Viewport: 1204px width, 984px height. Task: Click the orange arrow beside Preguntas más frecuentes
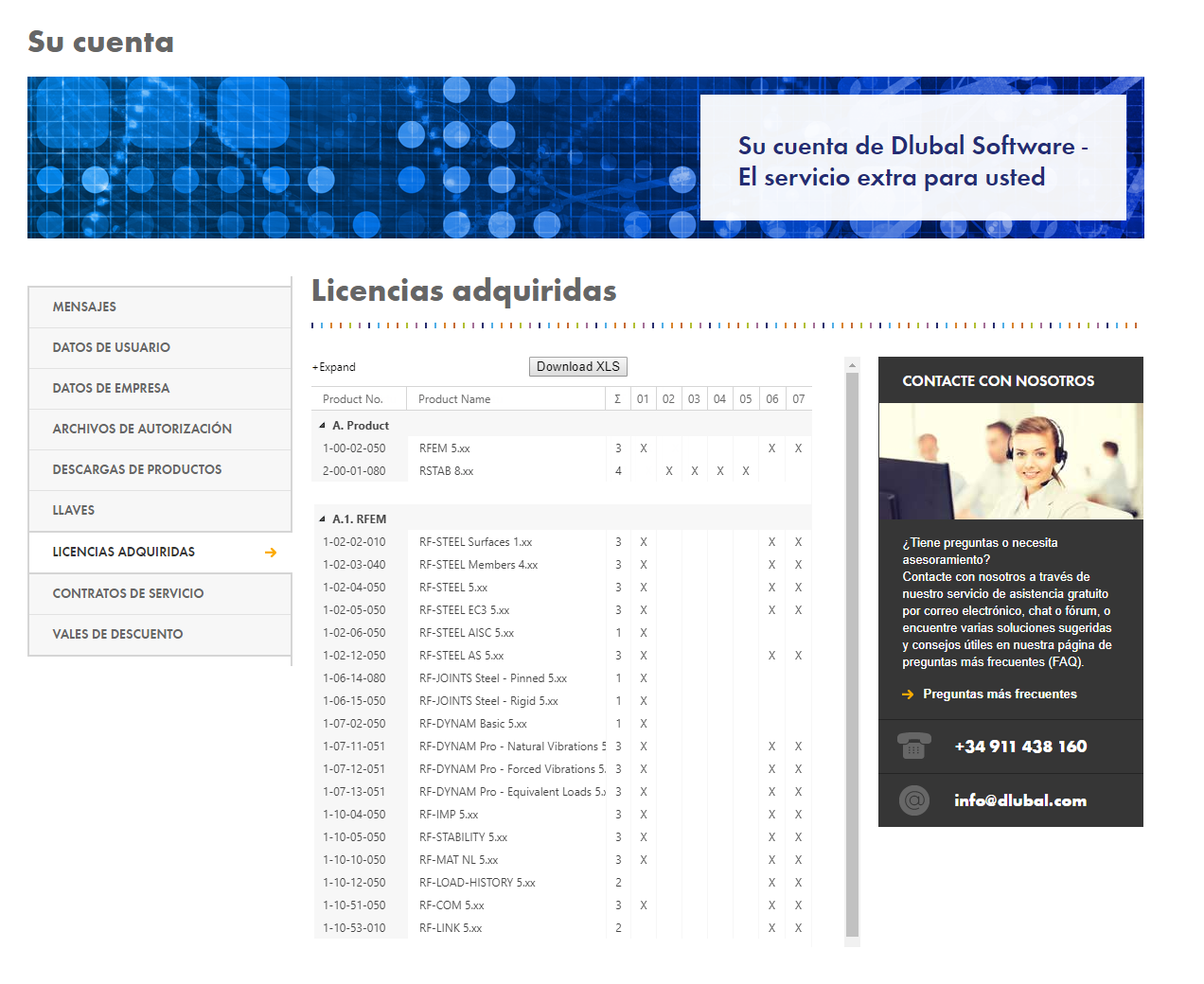(x=906, y=694)
